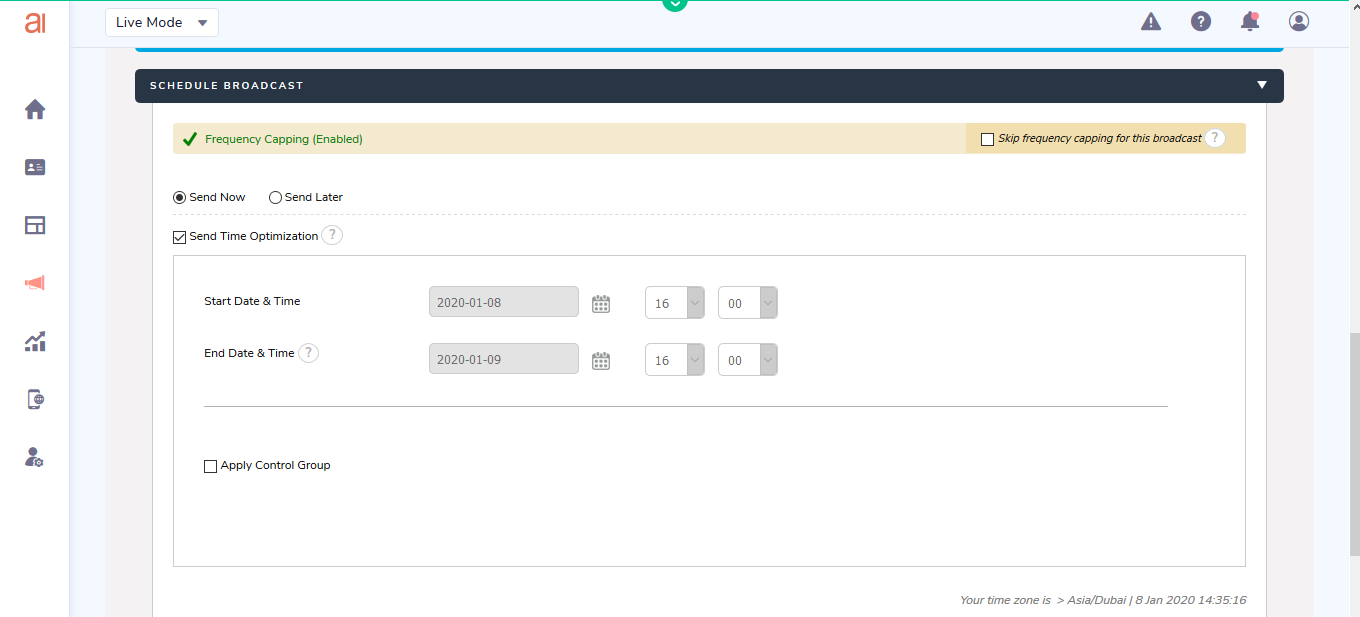Click the Frequency Capping (Enabled) text
The height and width of the screenshot is (617, 1360).
[284, 139]
